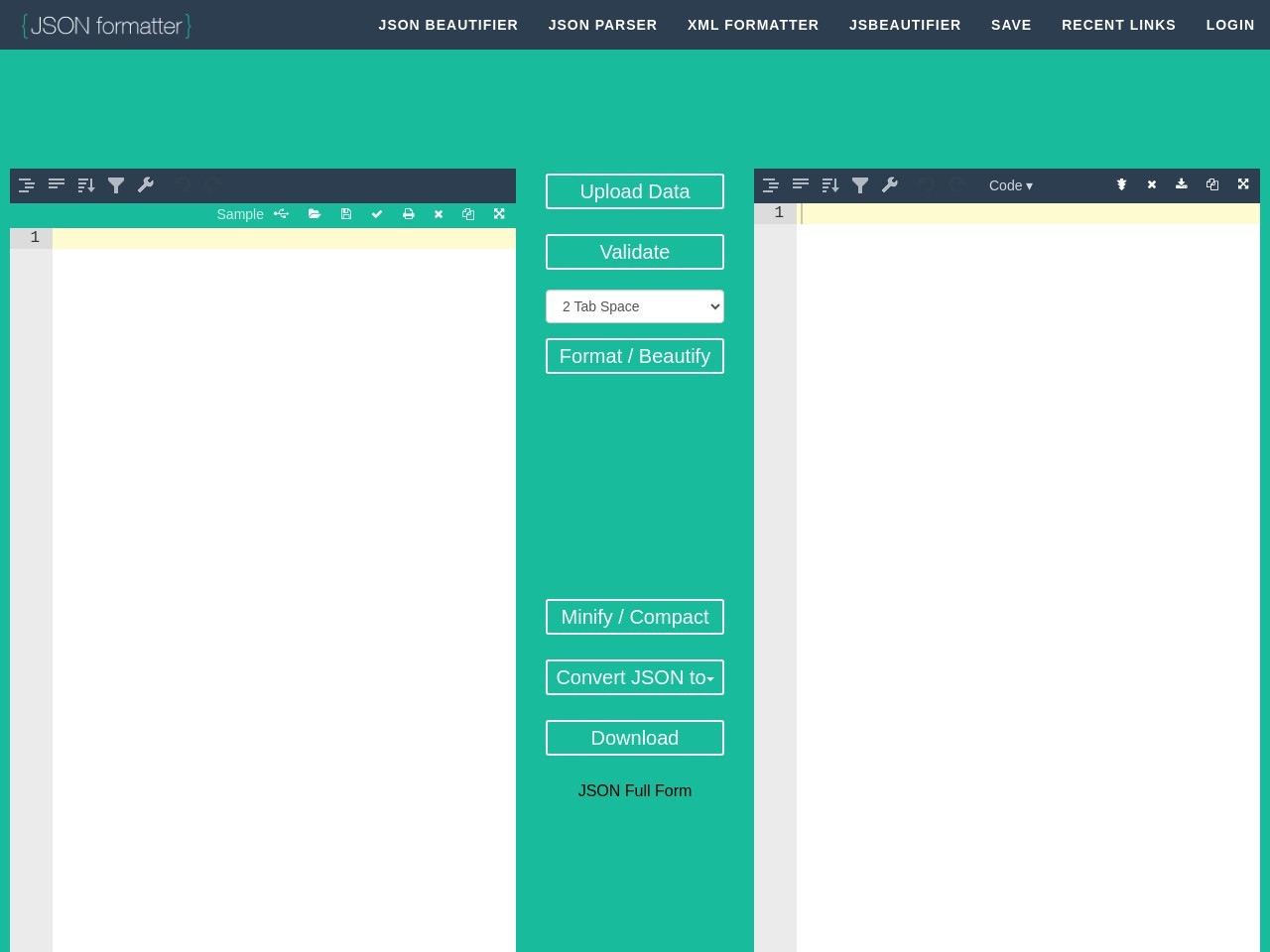The image size is (1270, 952).
Task: Compact JSON icon in right editor toolbar
Action: coord(801,185)
